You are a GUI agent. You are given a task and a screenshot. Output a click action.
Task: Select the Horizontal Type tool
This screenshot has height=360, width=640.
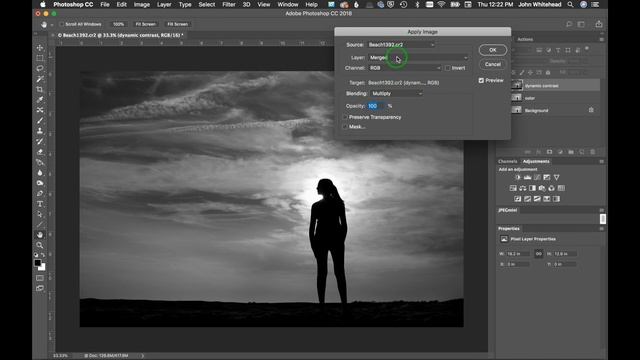coord(40,204)
